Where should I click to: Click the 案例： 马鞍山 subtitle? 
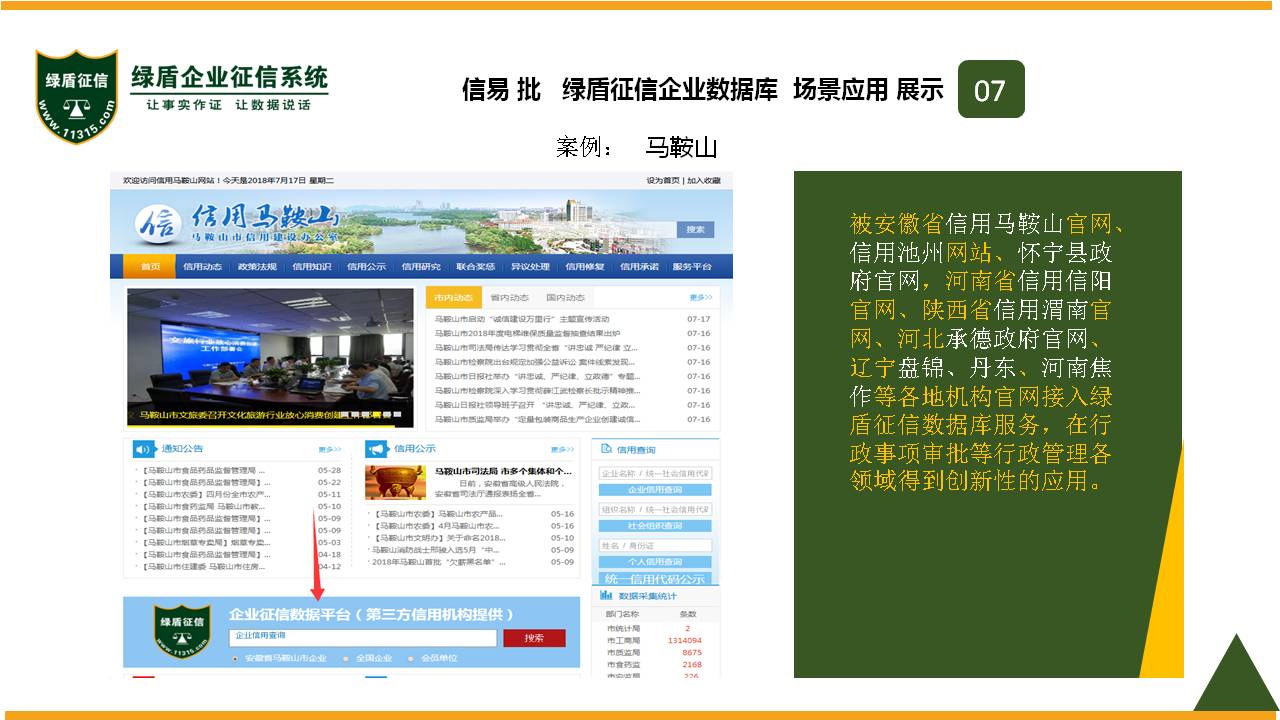tap(637, 148)
